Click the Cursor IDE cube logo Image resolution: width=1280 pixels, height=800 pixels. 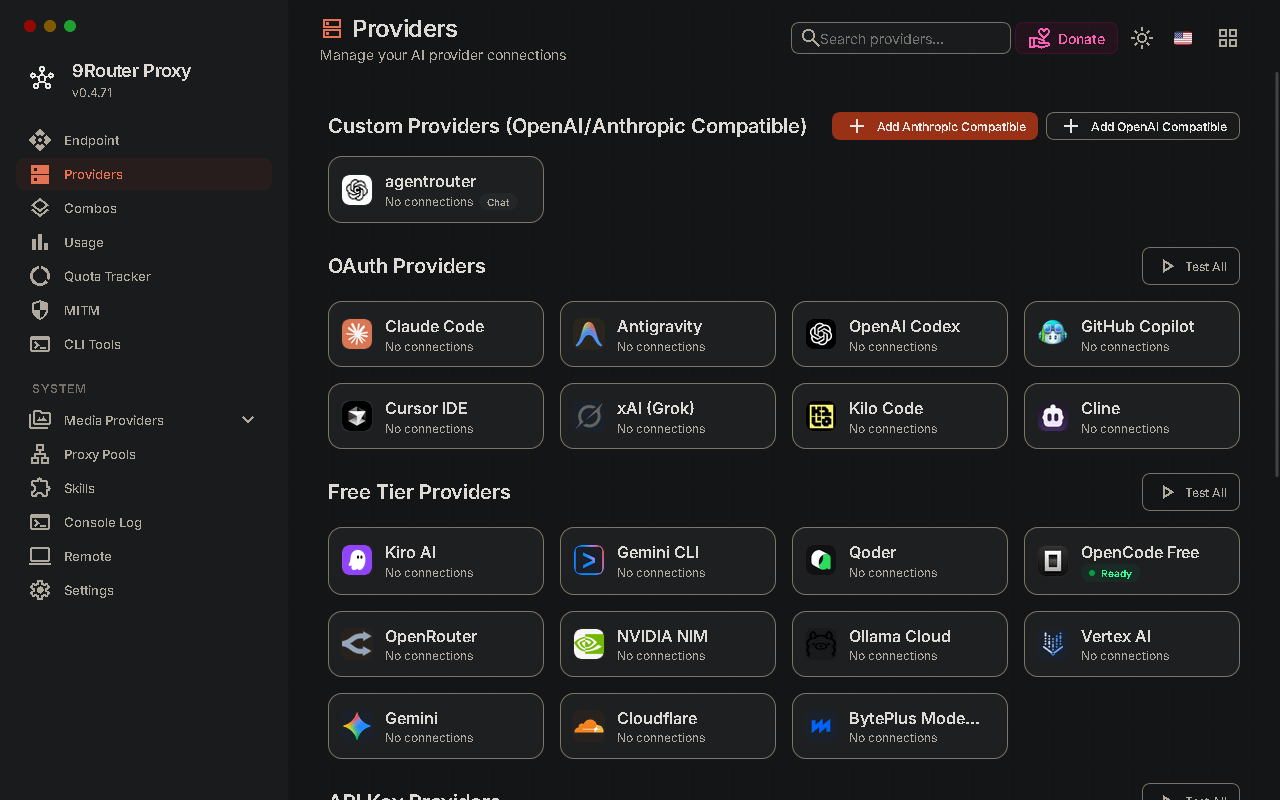pyautogui.click(x=357, y=416)
